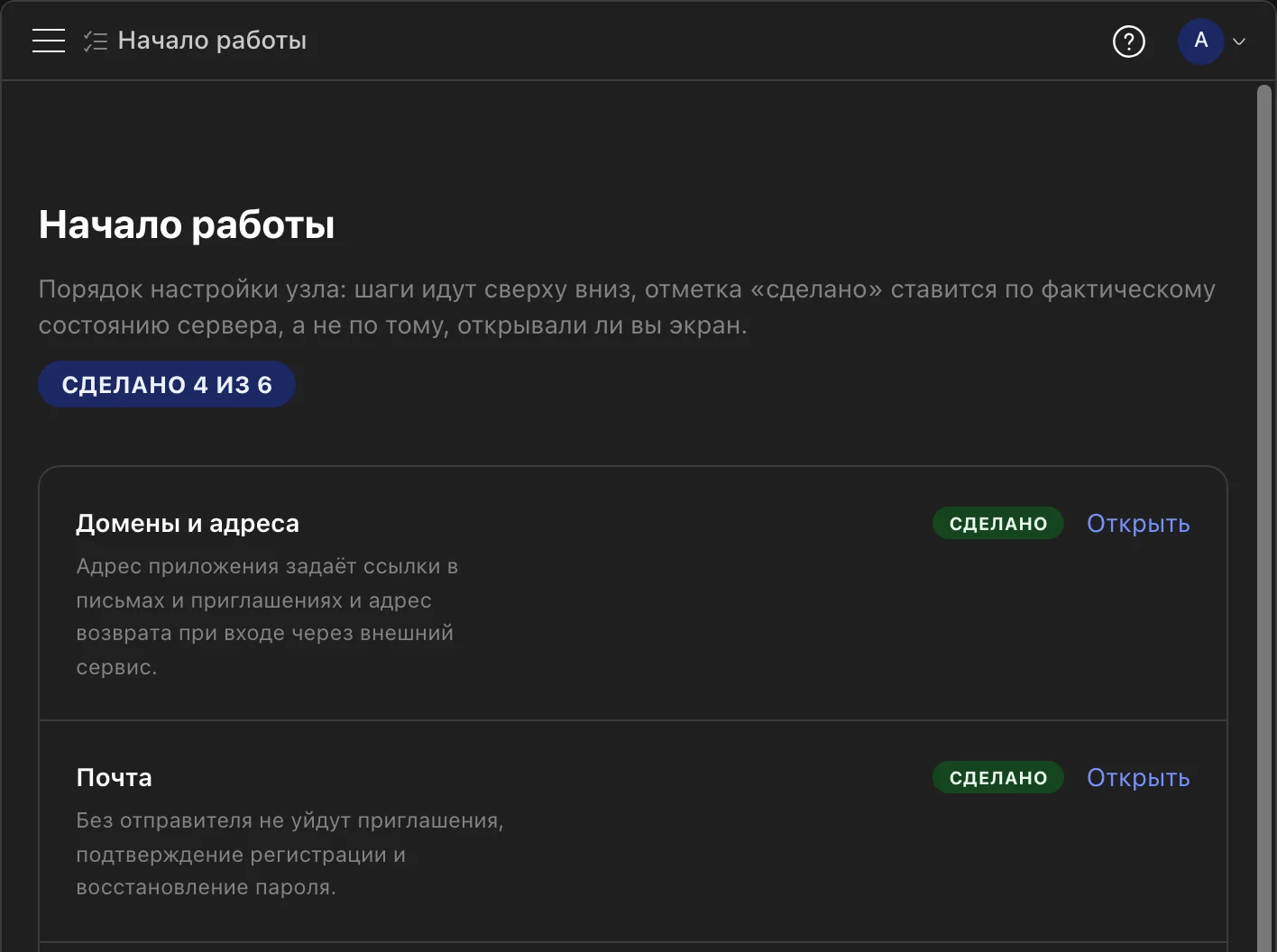Open the help question mark icon

click(x=1129, y=41)
